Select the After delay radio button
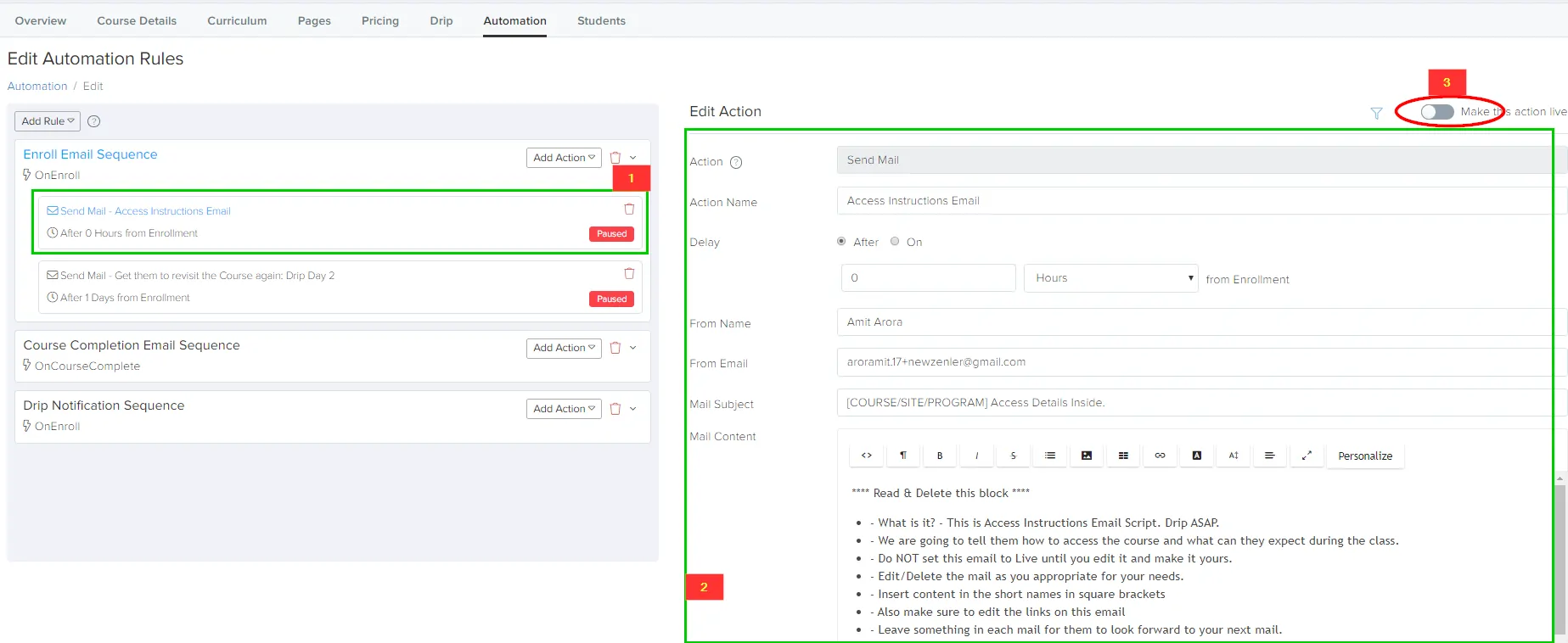This screenshot has height=643, width=1568. pos(841,242)
